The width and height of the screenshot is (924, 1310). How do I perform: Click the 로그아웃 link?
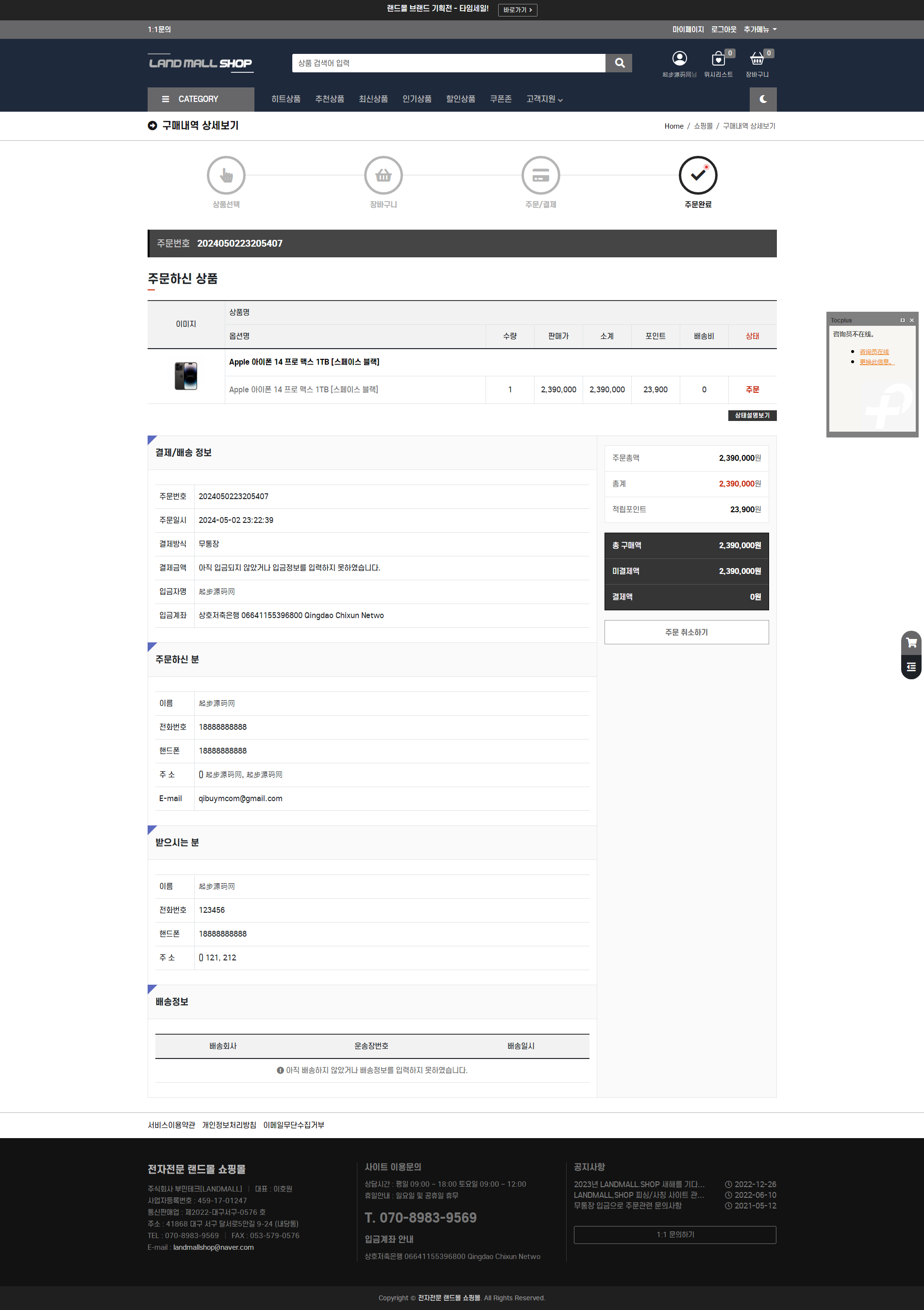(723, 30)
